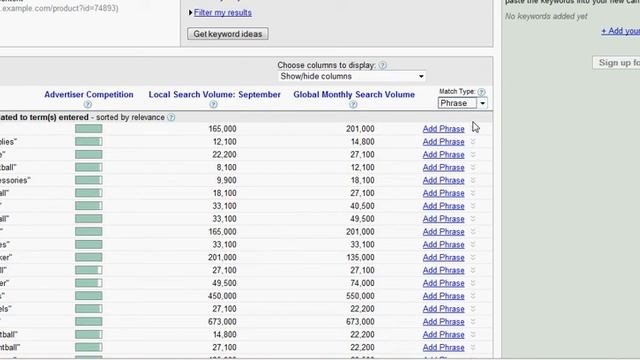Select the Match Type label
This screenshot has width=640, height=360.
click(x=457, y=91)
